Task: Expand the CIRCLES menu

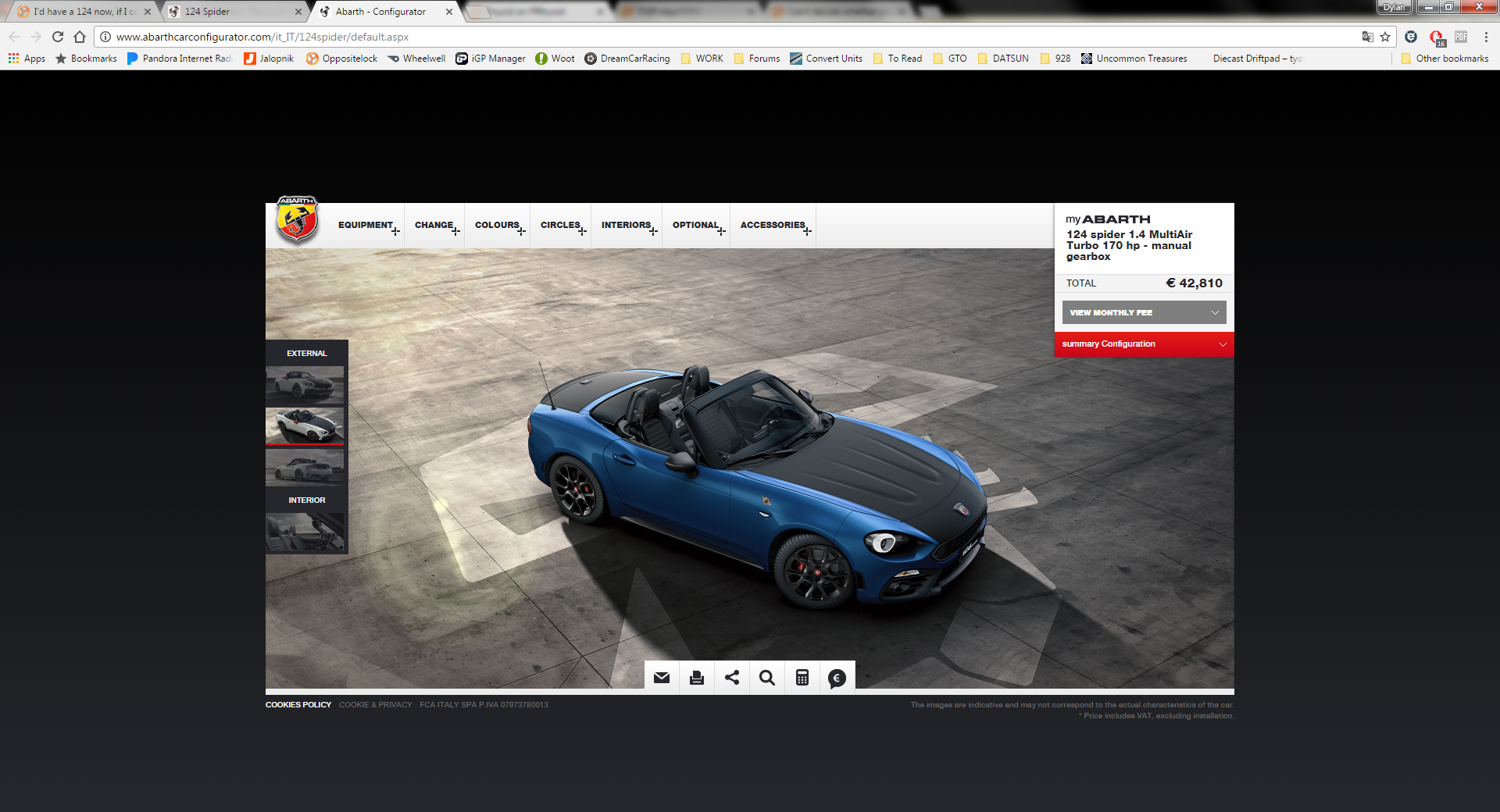Action: 562,226
